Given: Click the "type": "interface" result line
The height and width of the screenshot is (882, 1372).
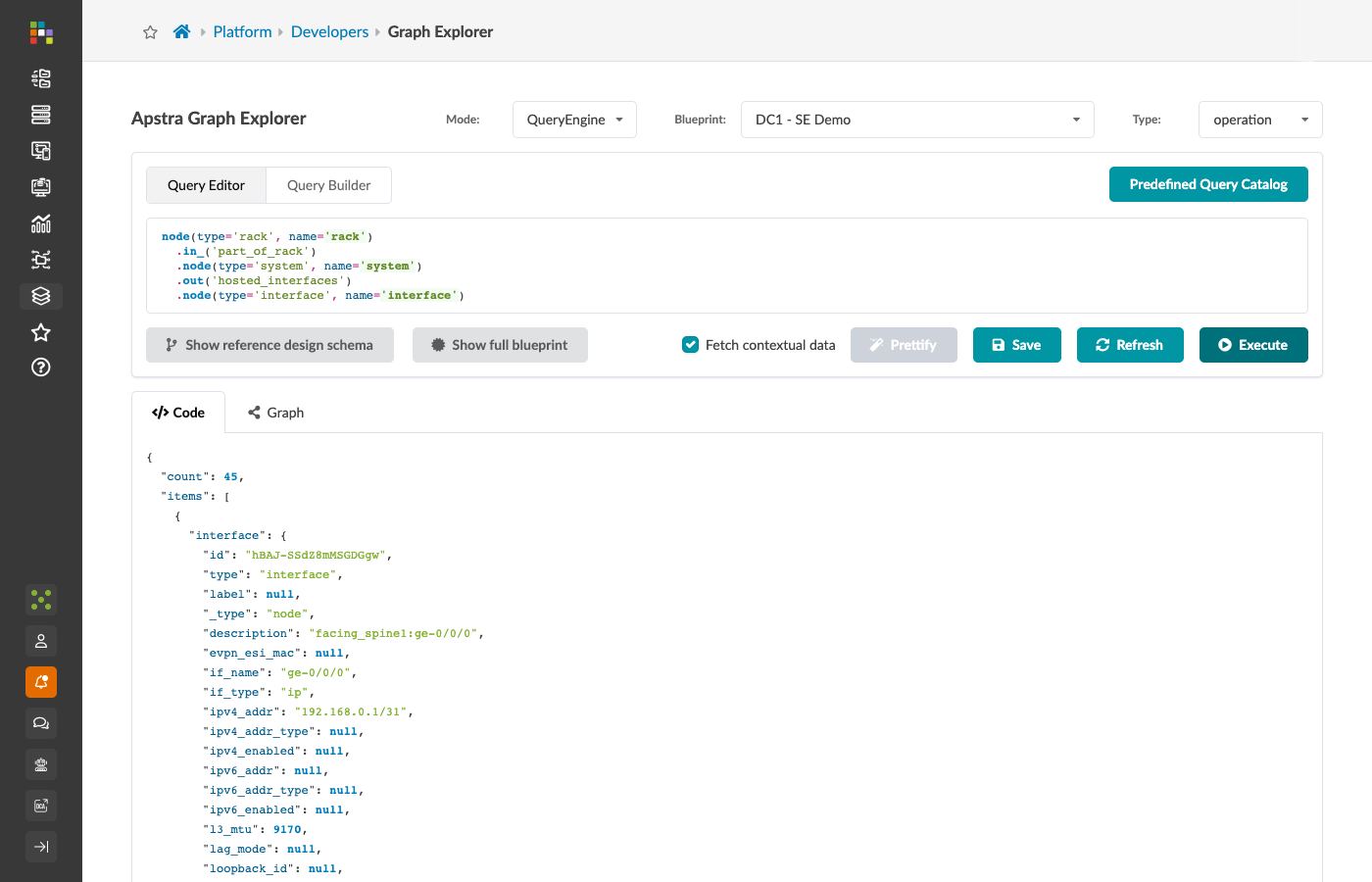Looking at the screenshot, I should tap(272, 575).
